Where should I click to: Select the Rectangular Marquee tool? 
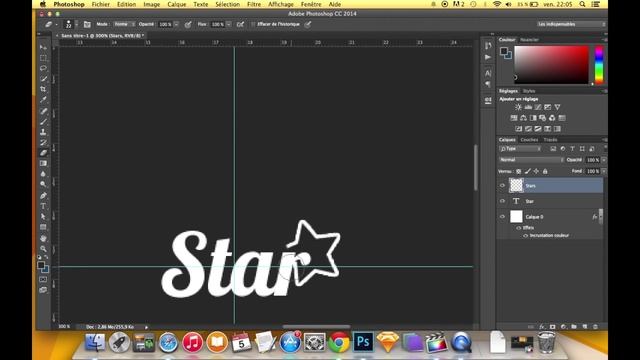point(43,58)
